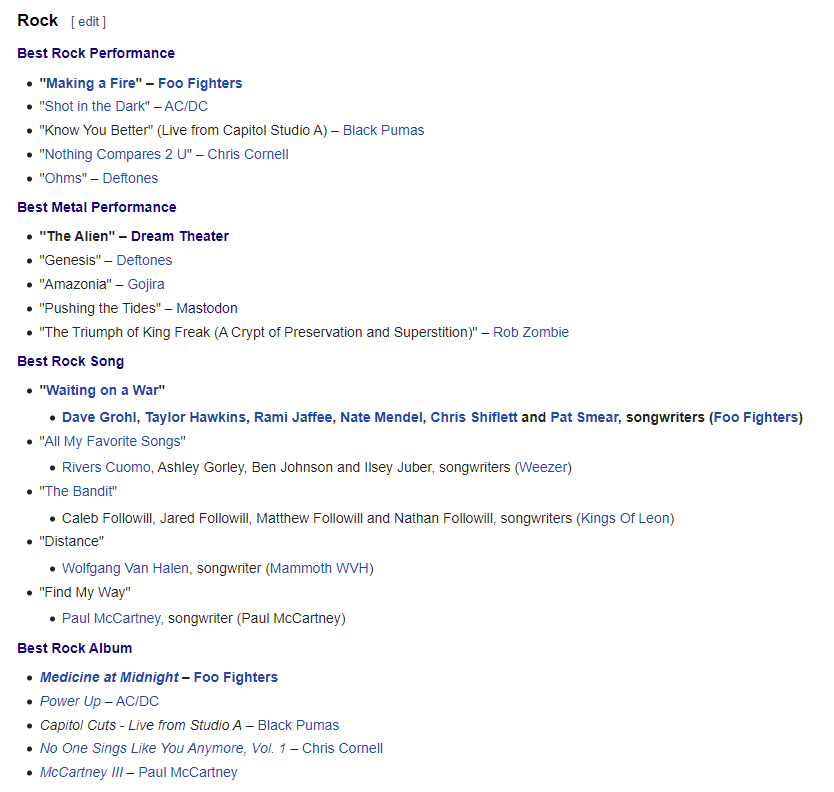Image resolution: width=834 pixels, height=792 pixels.
Task: Open Paul McCartney link beside McCartney III
Action: pos(188,772)
